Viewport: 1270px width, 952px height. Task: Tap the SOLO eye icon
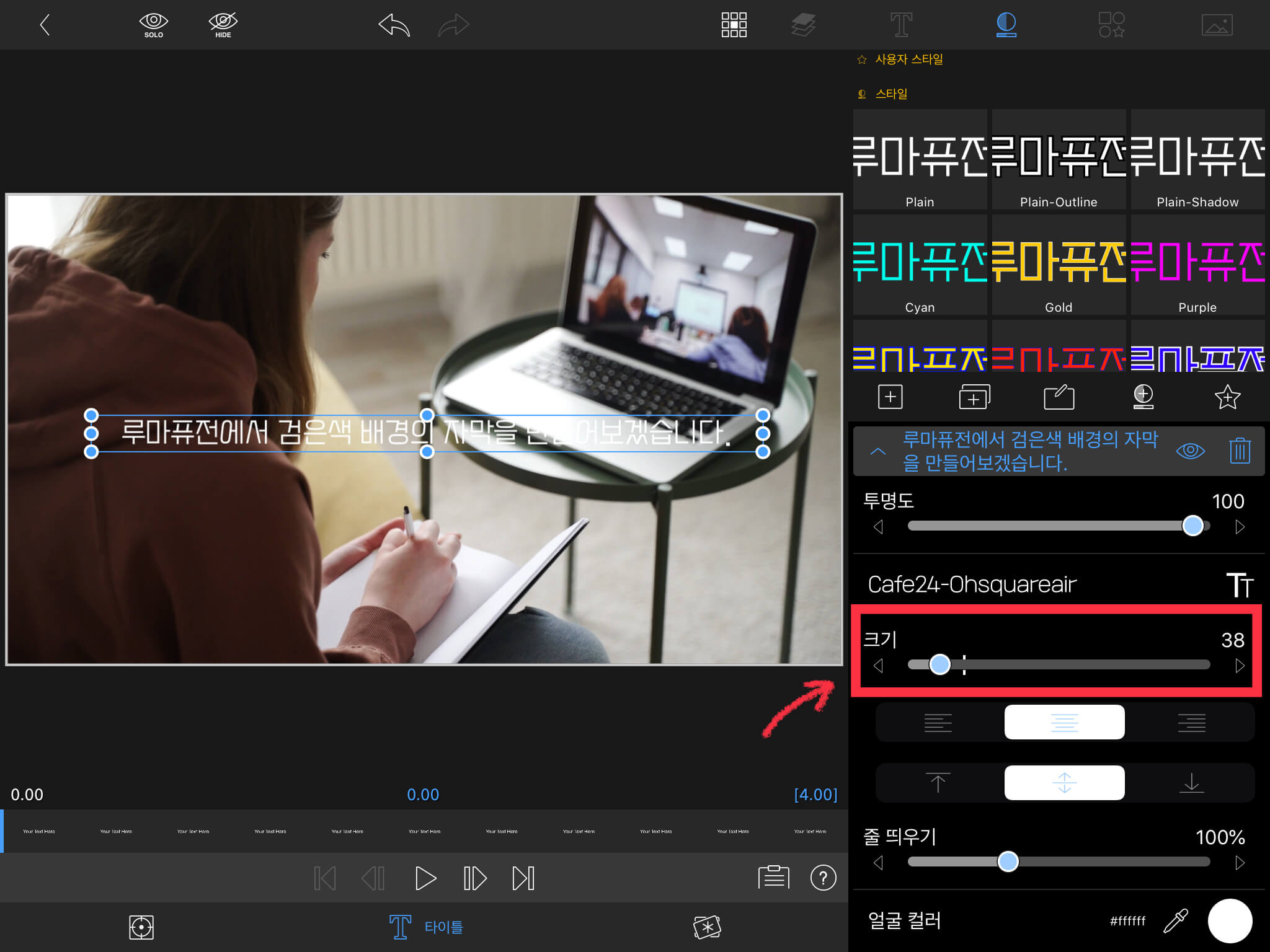[x=153, y=25]
